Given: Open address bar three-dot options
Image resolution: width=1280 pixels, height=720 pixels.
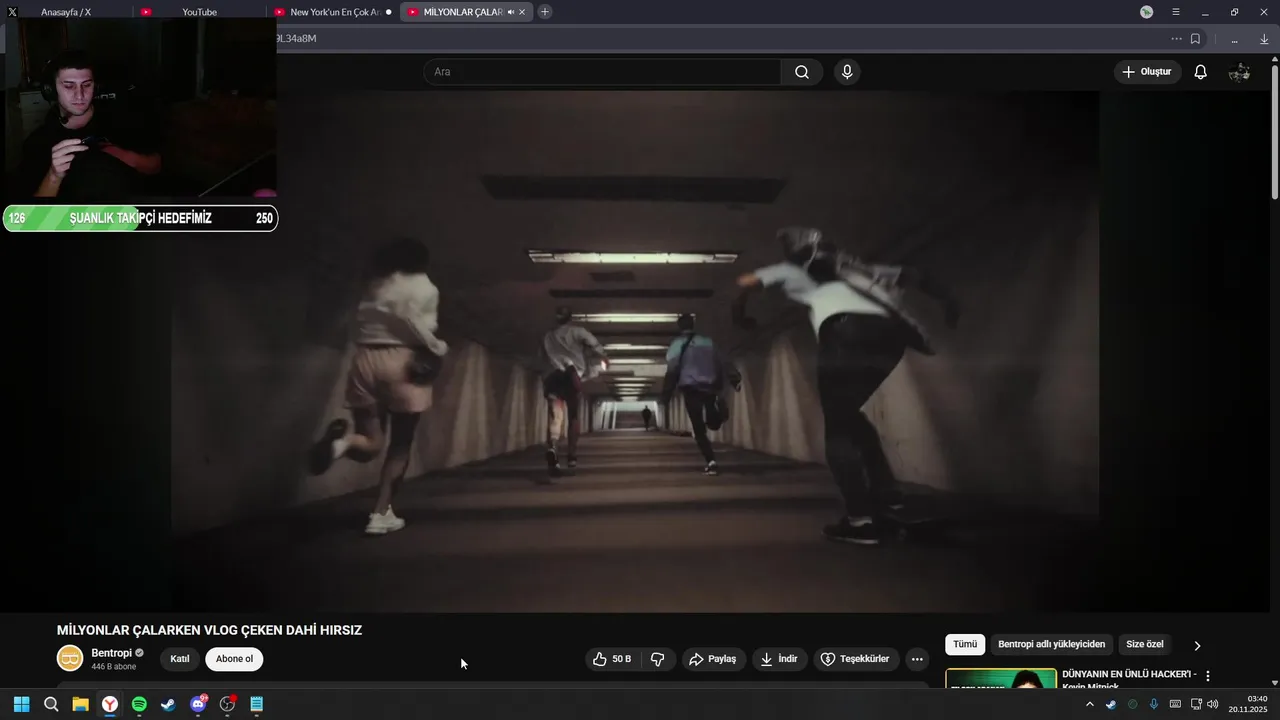Looking at the screenshot, I should click(1176, 39).
